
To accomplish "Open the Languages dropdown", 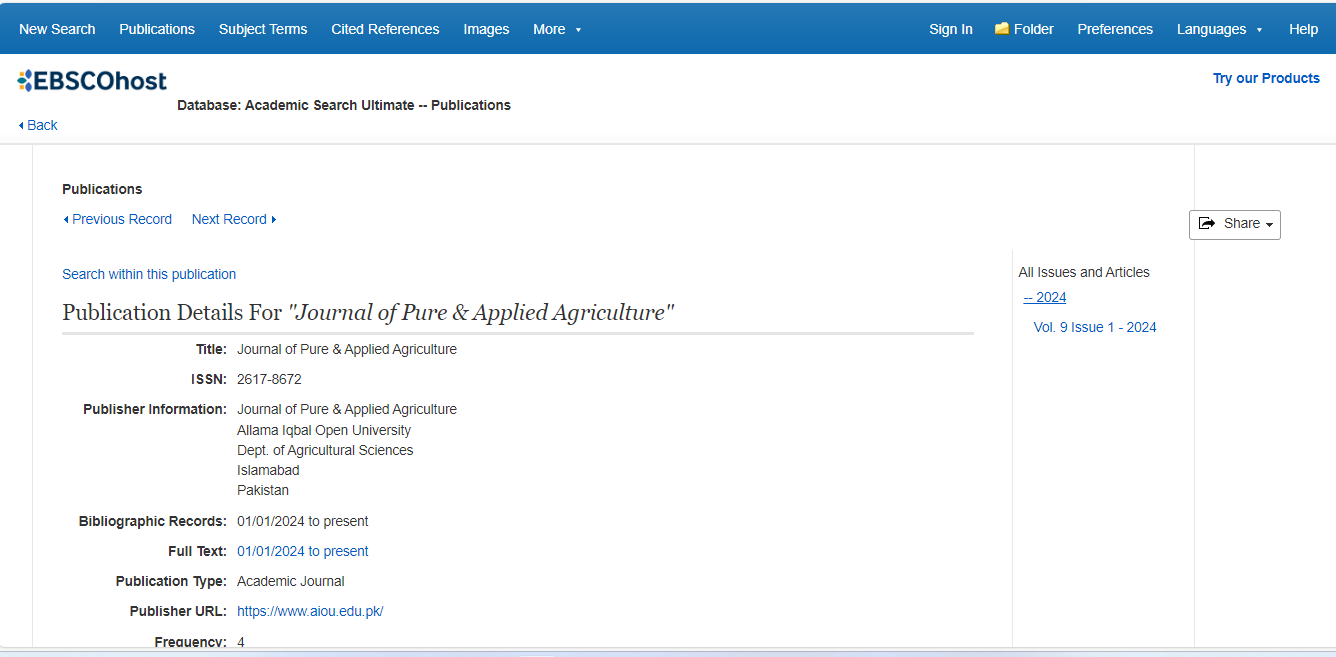I will tap(1219, 29).
